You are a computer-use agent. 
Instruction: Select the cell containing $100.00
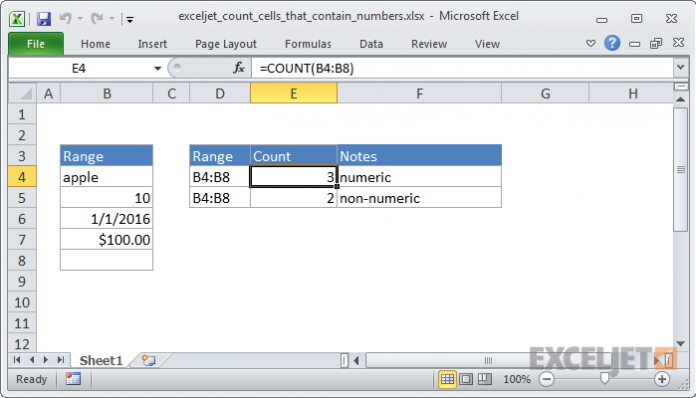tap(107, 240)
